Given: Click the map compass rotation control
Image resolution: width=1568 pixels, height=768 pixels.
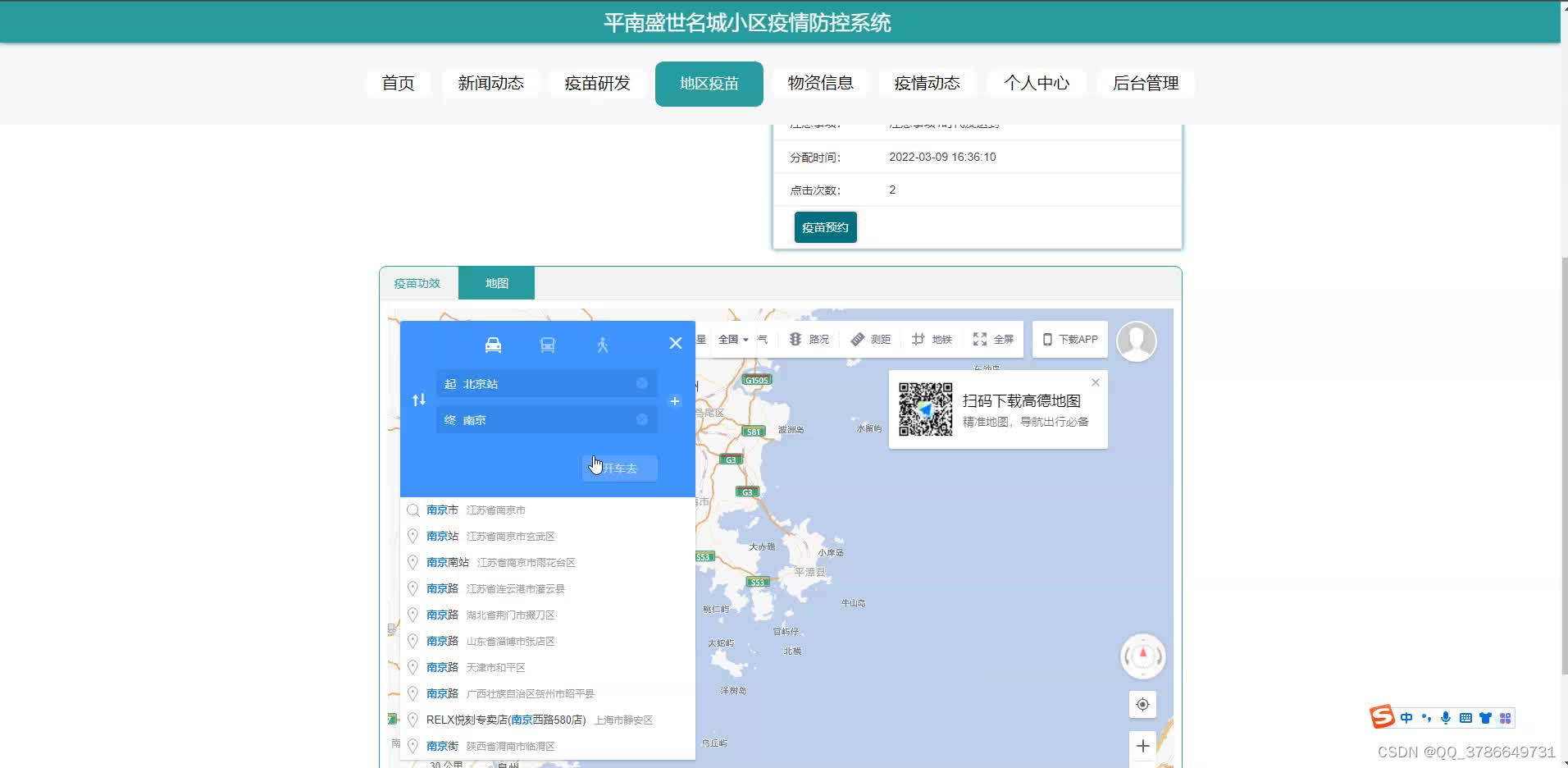Looking at the screenshot, I should click(x=1142, y=656).
